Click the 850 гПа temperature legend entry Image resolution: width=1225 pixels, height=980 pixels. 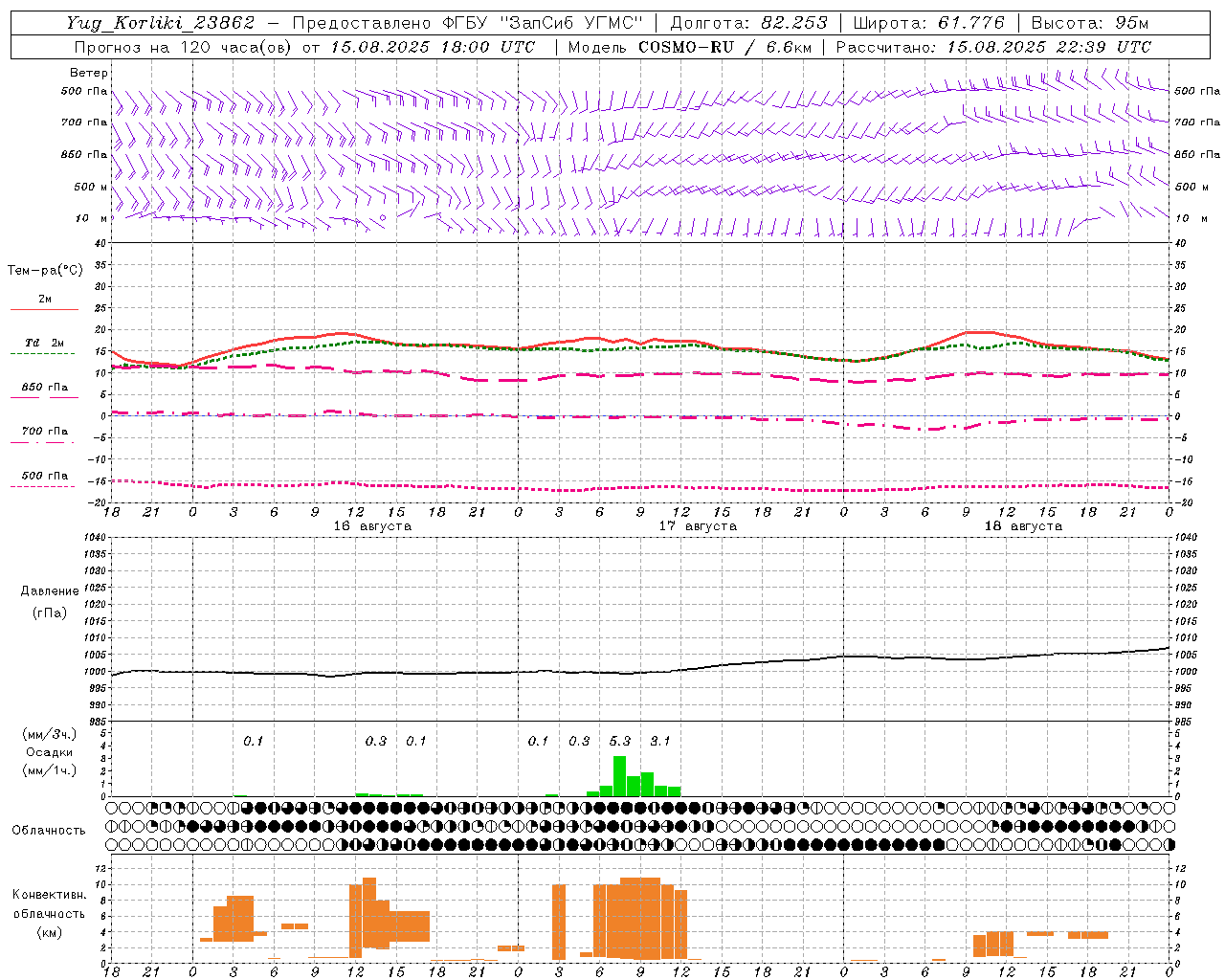click(44, 388)
